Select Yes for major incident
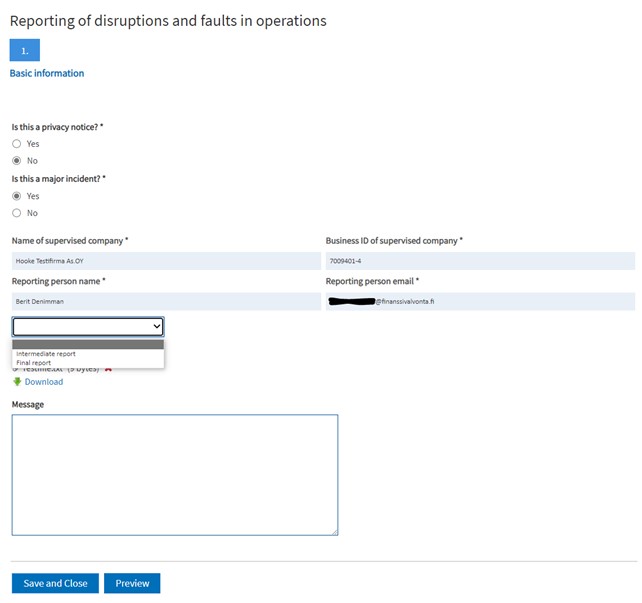642x603 pixels. [17, 196]
